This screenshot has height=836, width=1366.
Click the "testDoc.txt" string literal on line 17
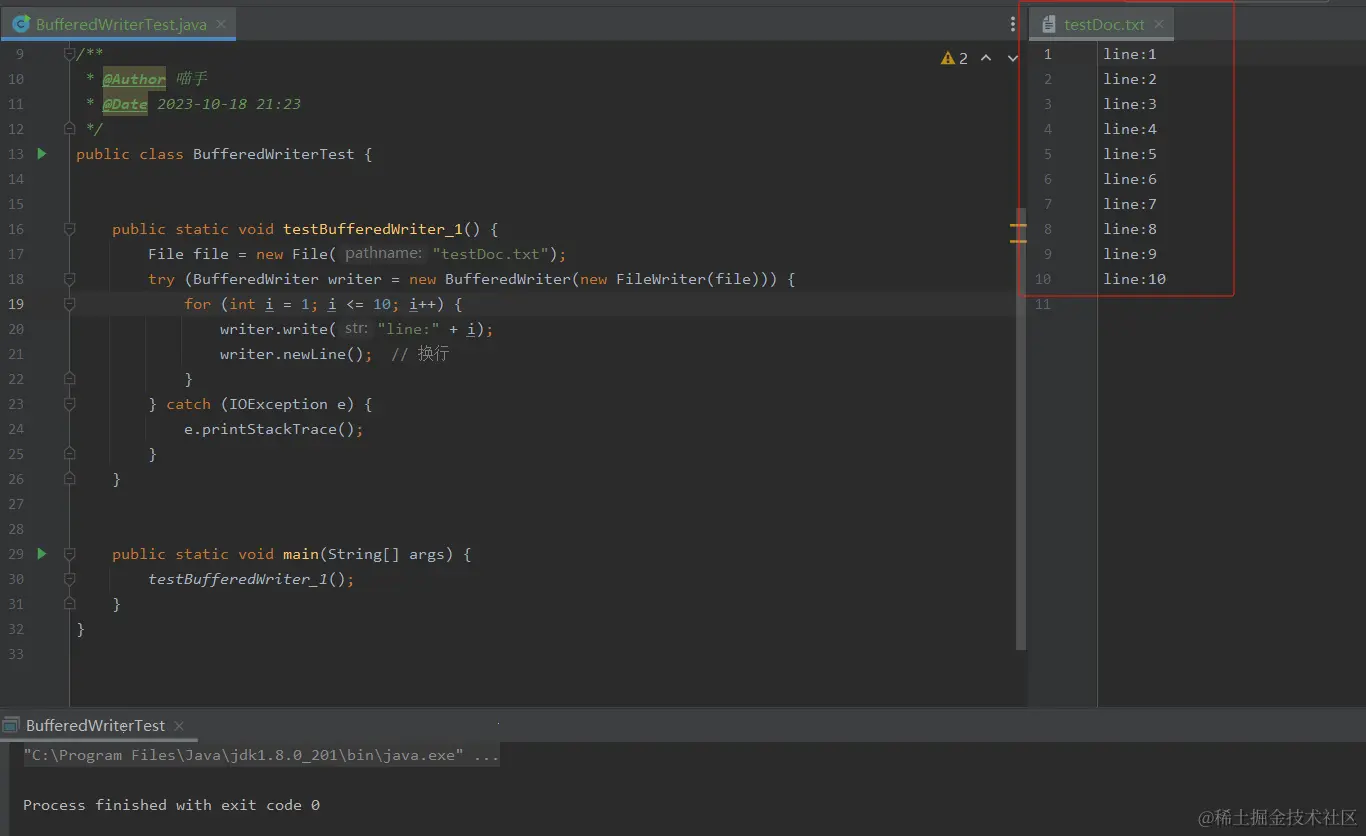(x=490, y=254)
